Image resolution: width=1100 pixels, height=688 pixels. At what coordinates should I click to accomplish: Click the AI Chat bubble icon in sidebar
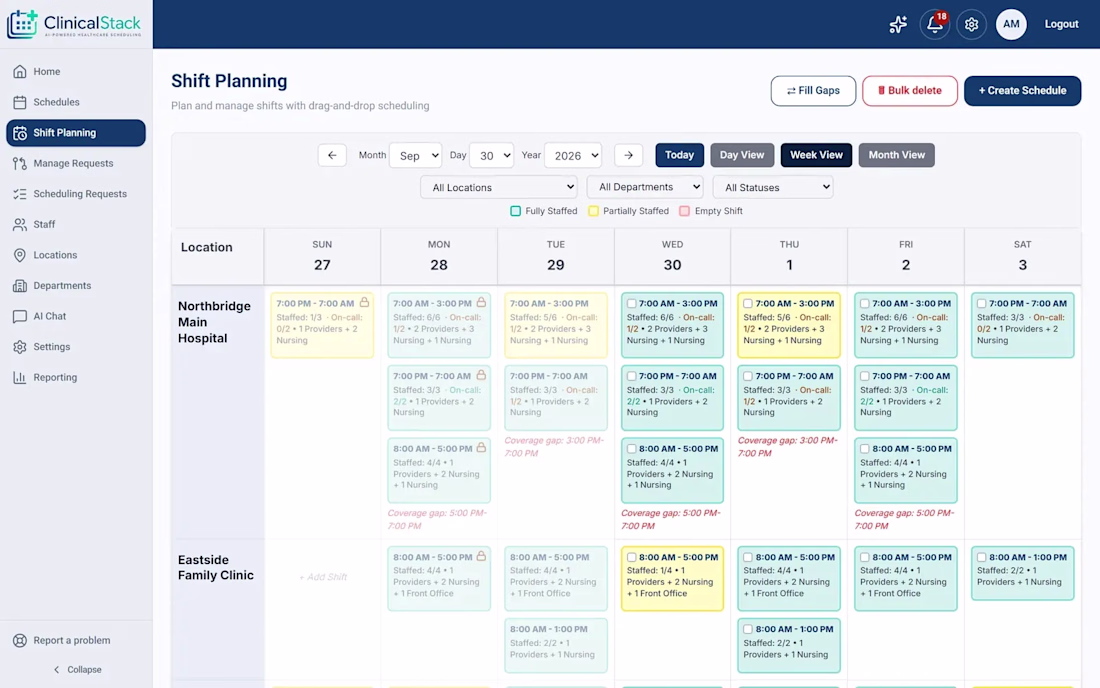(x=20, y=316)
